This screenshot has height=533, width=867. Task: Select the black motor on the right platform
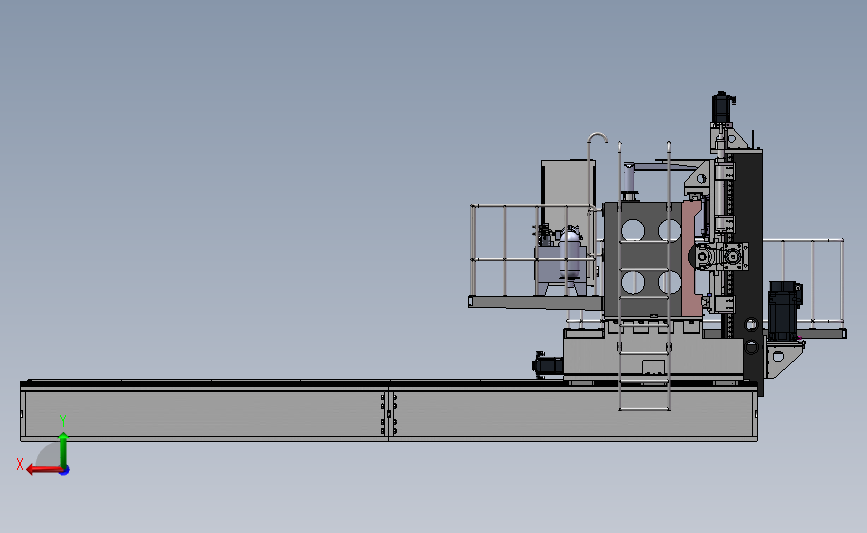(x=784, y=310)
